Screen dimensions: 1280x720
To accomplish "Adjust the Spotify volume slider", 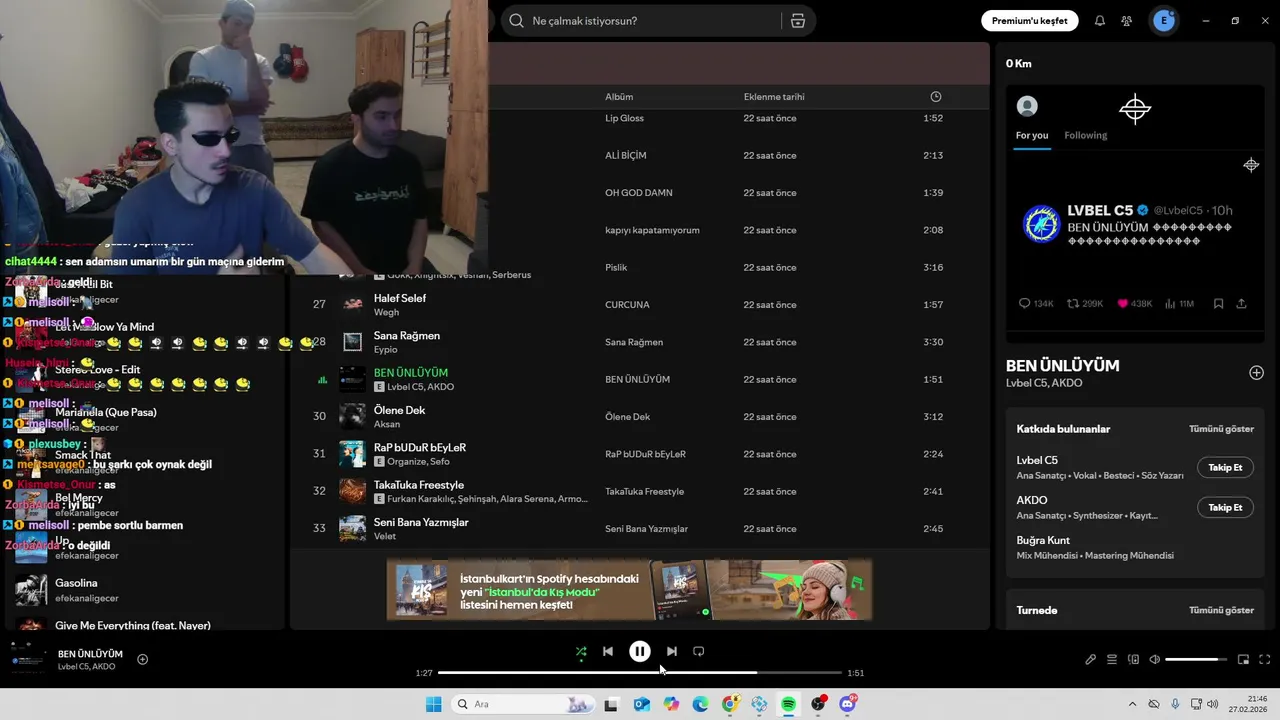I will [x=1197, y=660].
